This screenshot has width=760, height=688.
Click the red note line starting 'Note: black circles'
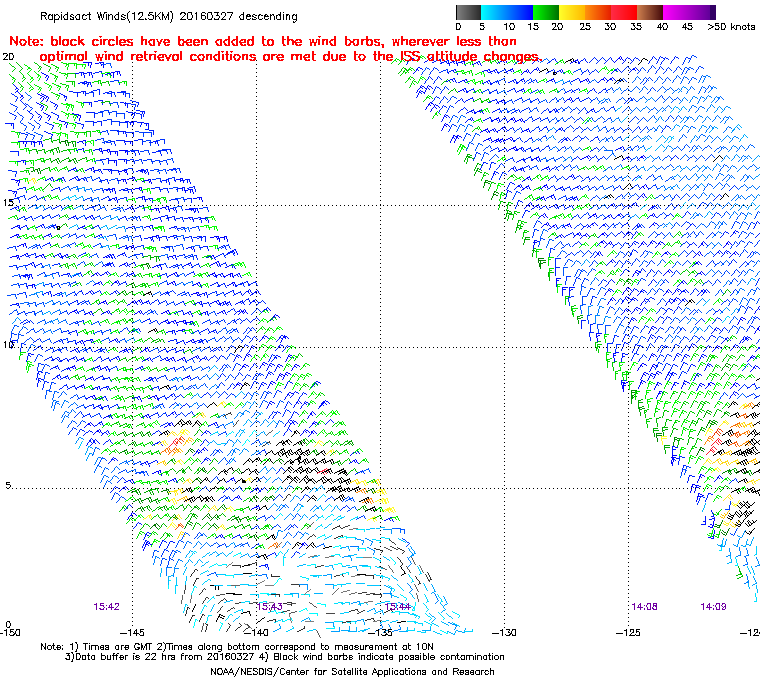(263, 41)
